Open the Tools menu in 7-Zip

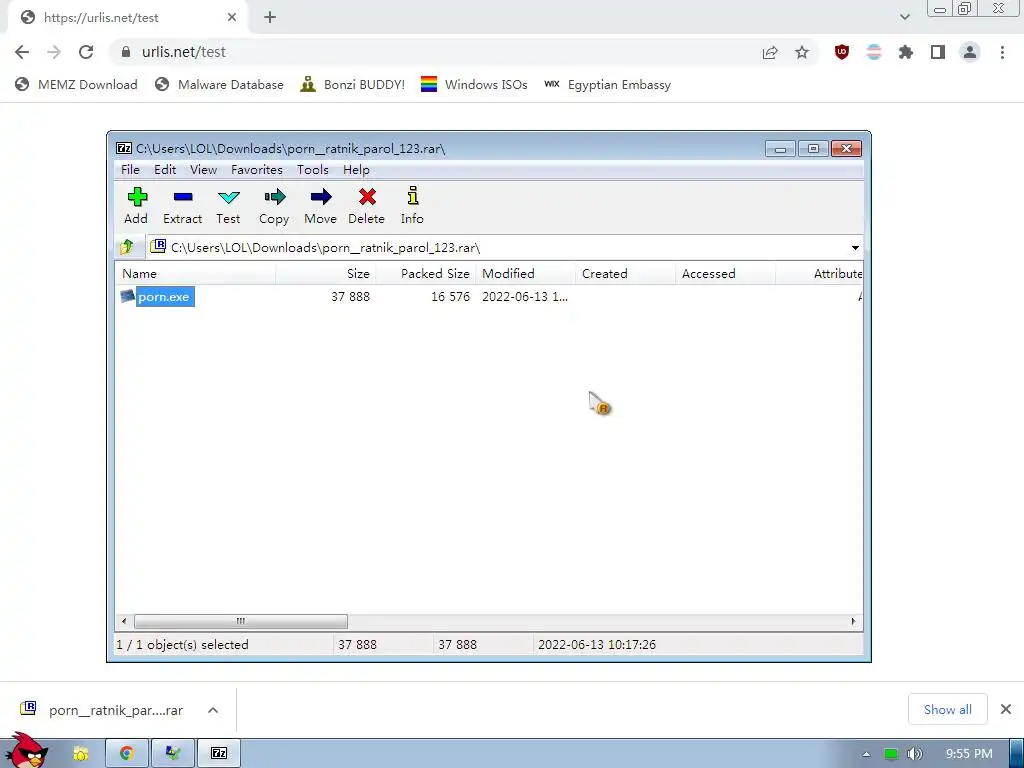click(313, 170)
